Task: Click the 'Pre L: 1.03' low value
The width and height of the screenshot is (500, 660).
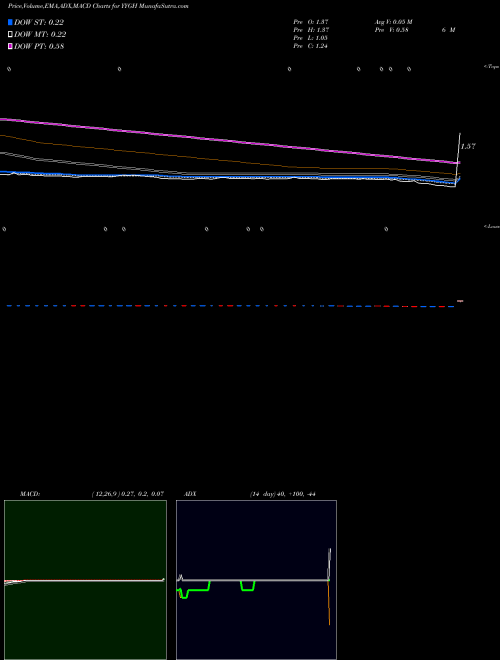Action: tap(311, 38)
